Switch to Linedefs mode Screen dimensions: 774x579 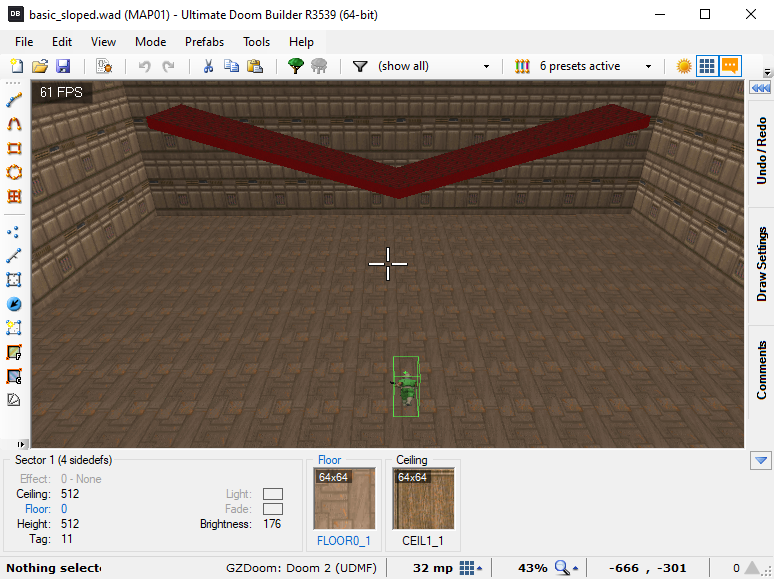pos(14,256)
